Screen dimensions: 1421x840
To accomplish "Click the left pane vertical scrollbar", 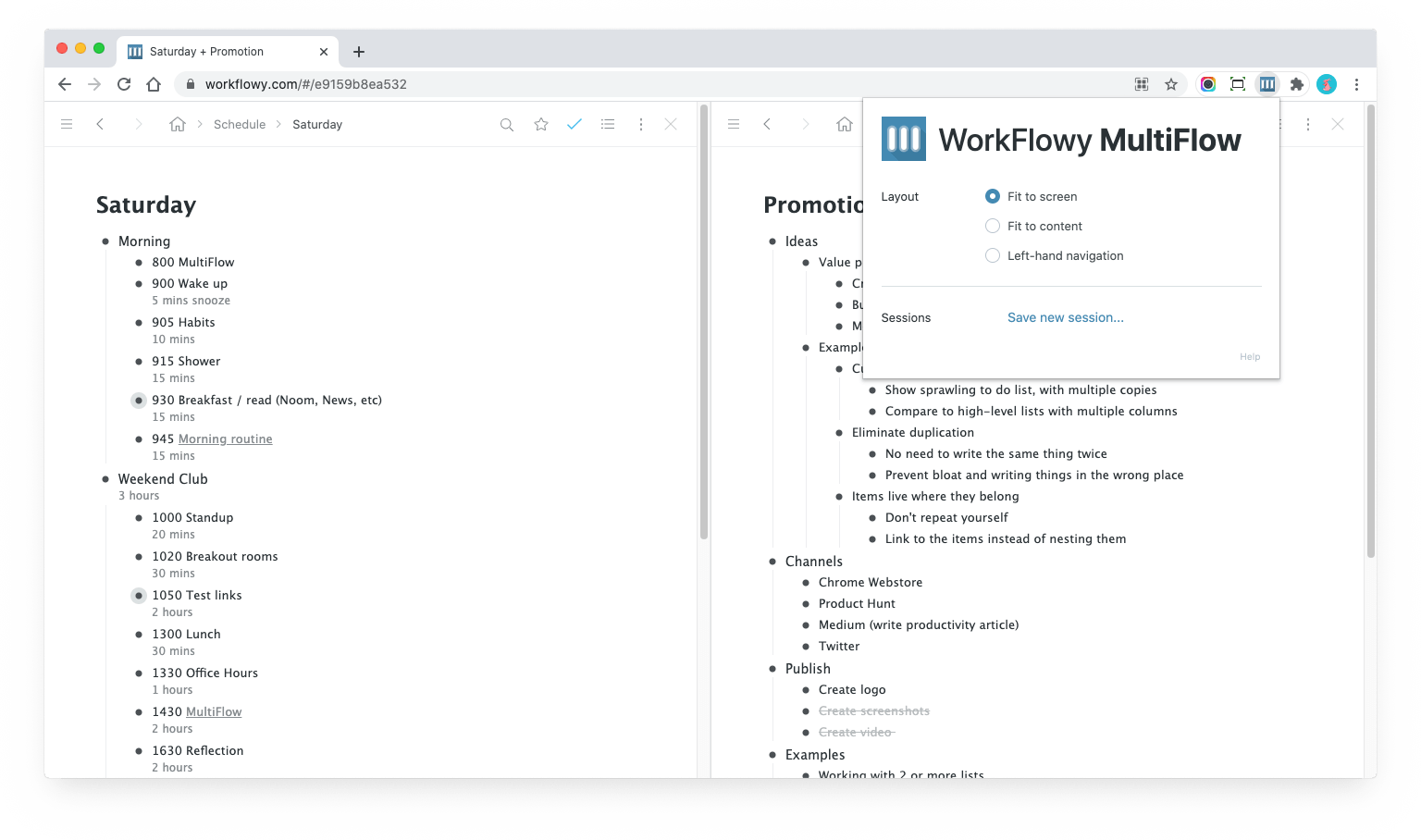I will [x=704, y=324].
